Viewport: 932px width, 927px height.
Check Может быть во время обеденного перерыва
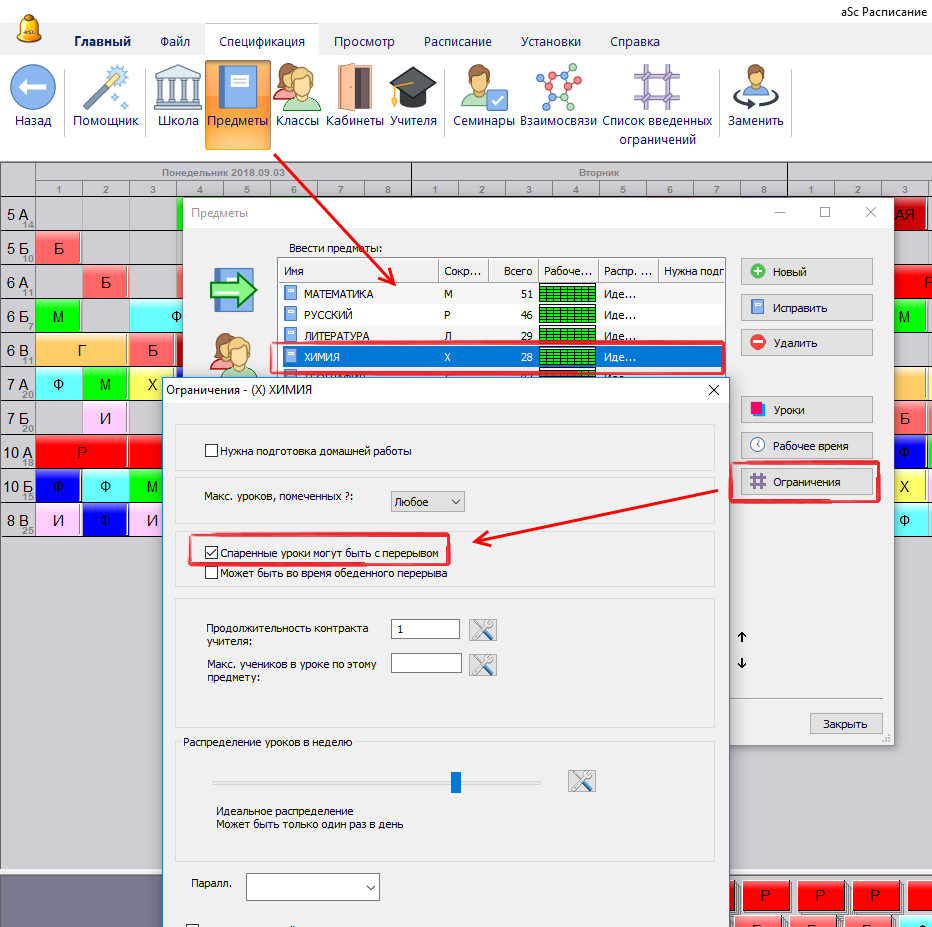(x=211, y=574)
